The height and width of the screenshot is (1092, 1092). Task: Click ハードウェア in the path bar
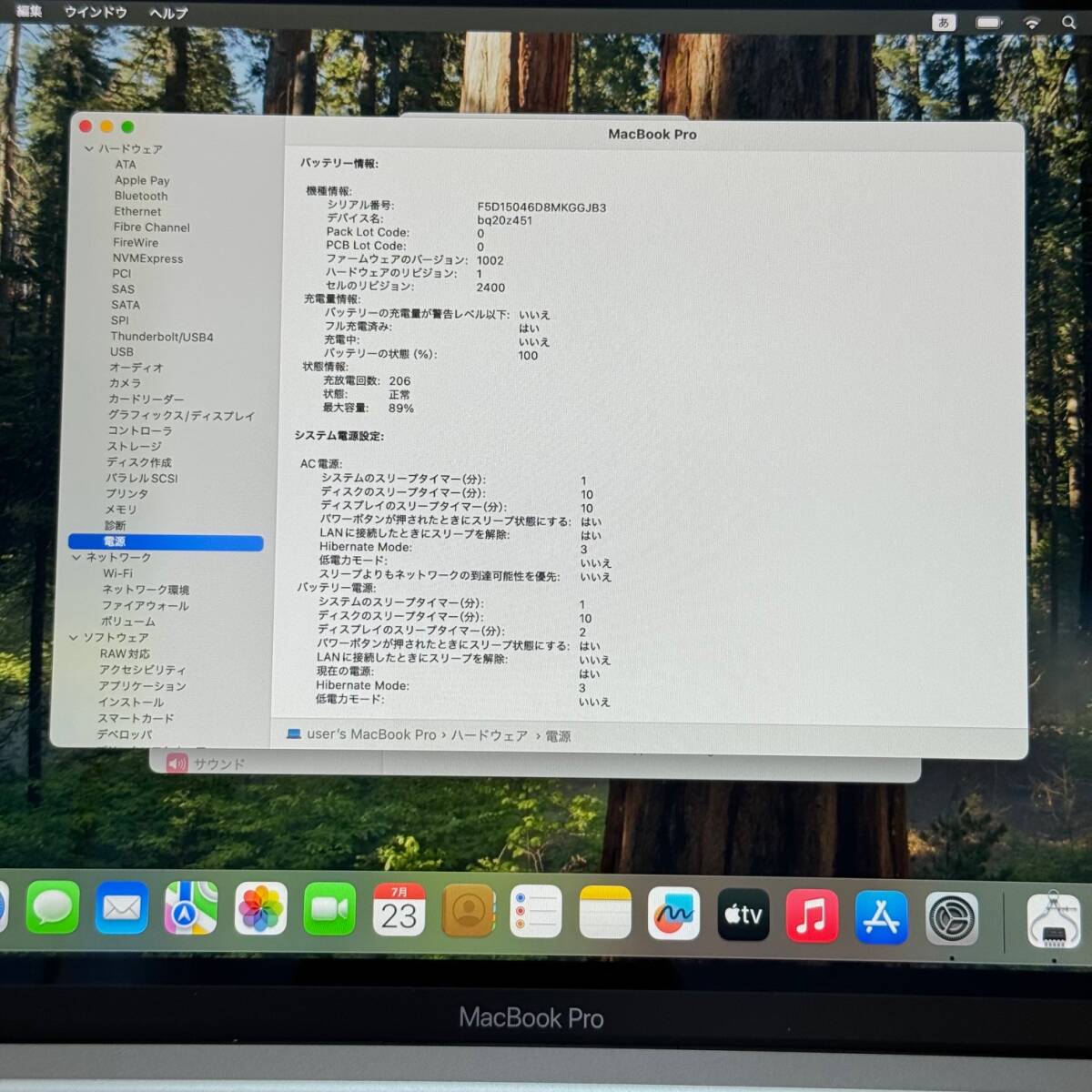490,735
